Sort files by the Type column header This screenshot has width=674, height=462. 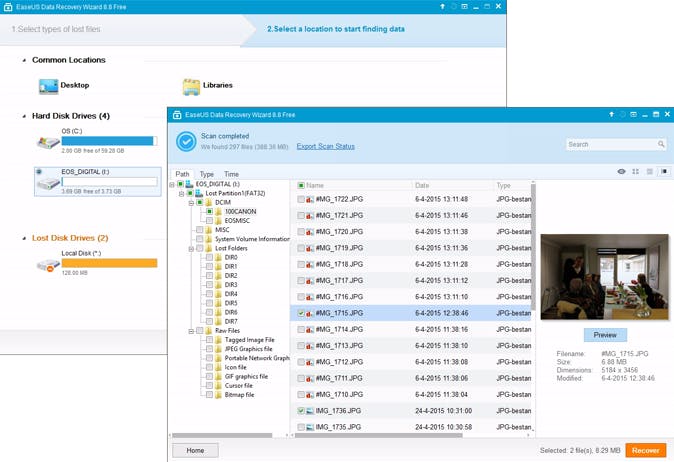click(503, 185)
